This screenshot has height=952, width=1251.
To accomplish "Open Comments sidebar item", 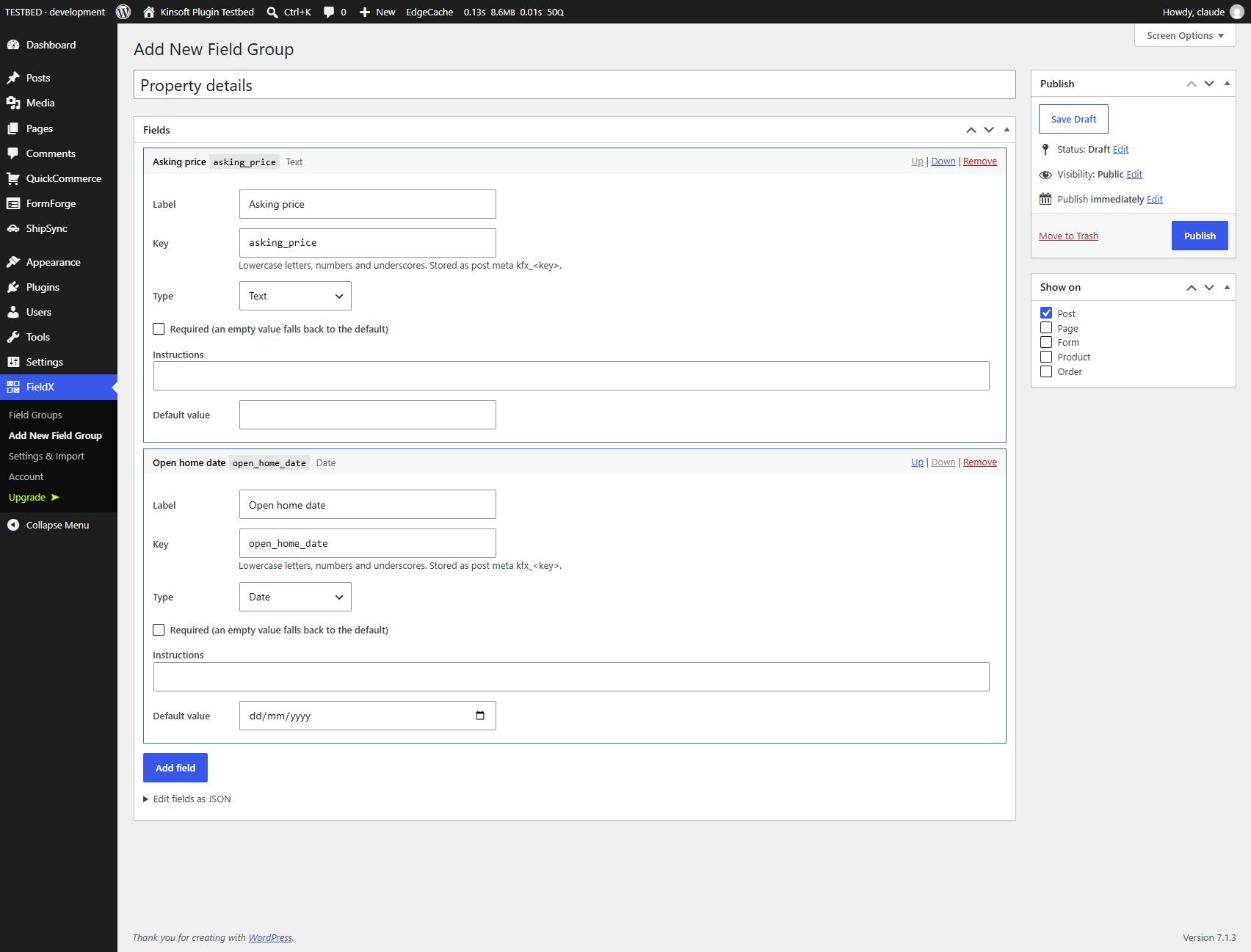I will pyautogui.click(x=58, y=153).
